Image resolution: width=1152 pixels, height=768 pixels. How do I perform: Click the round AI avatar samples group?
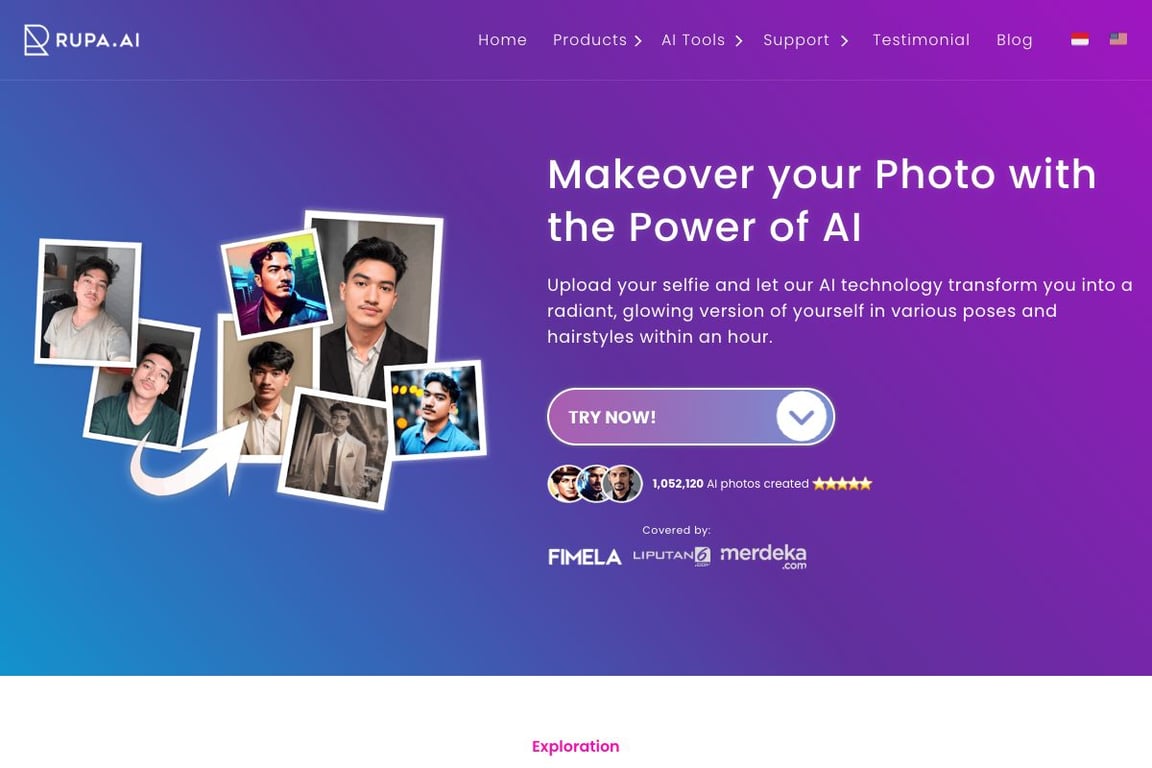pos(595,484)
